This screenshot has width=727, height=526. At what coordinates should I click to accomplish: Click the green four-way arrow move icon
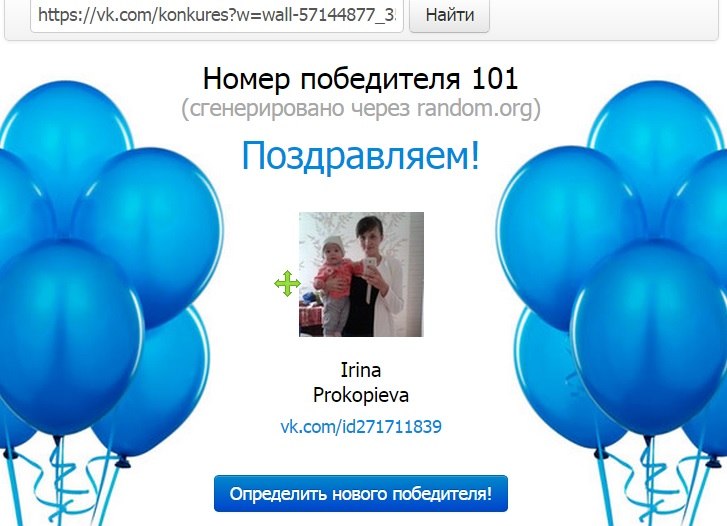pyautogui.click(x=287, y=283)
